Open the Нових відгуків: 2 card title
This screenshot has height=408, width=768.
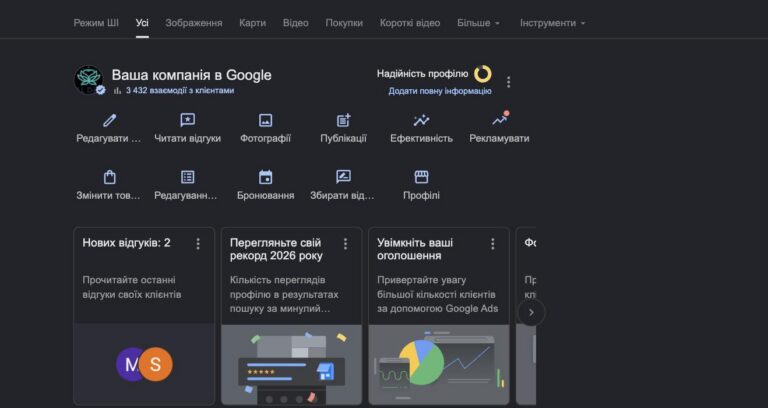(x=126, y=243)
